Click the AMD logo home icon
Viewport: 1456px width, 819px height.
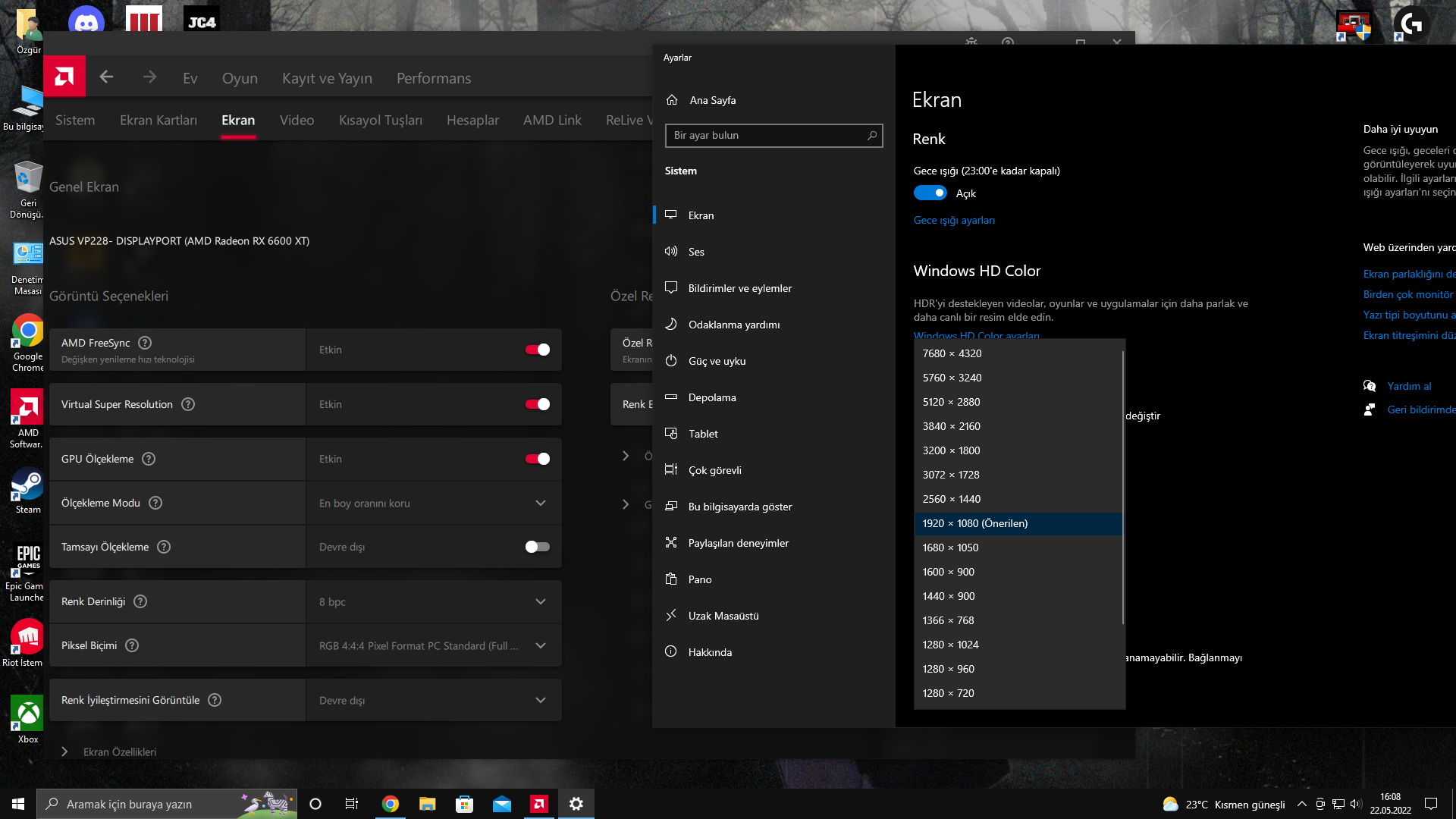point(64,77)
